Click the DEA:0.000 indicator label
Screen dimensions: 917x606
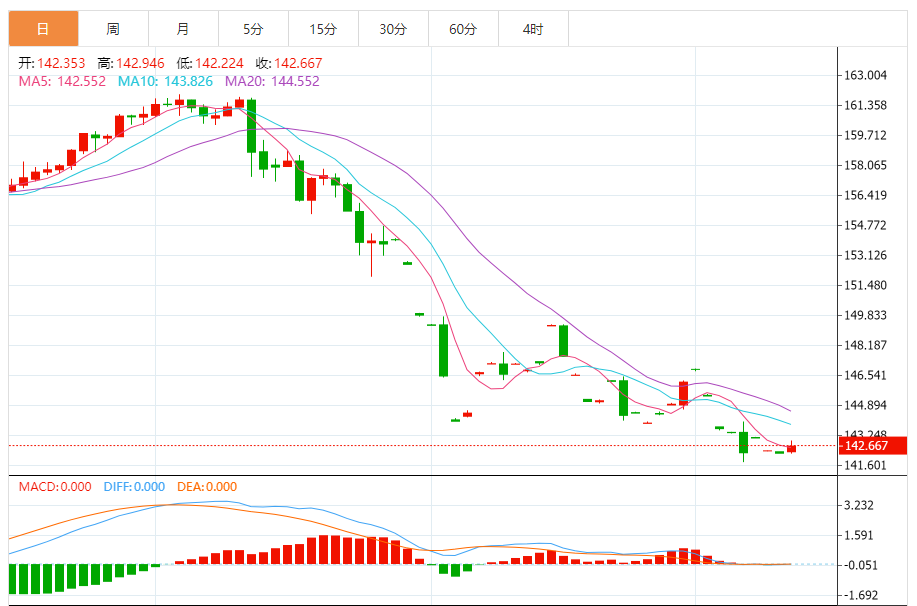(x=207, y=487)
